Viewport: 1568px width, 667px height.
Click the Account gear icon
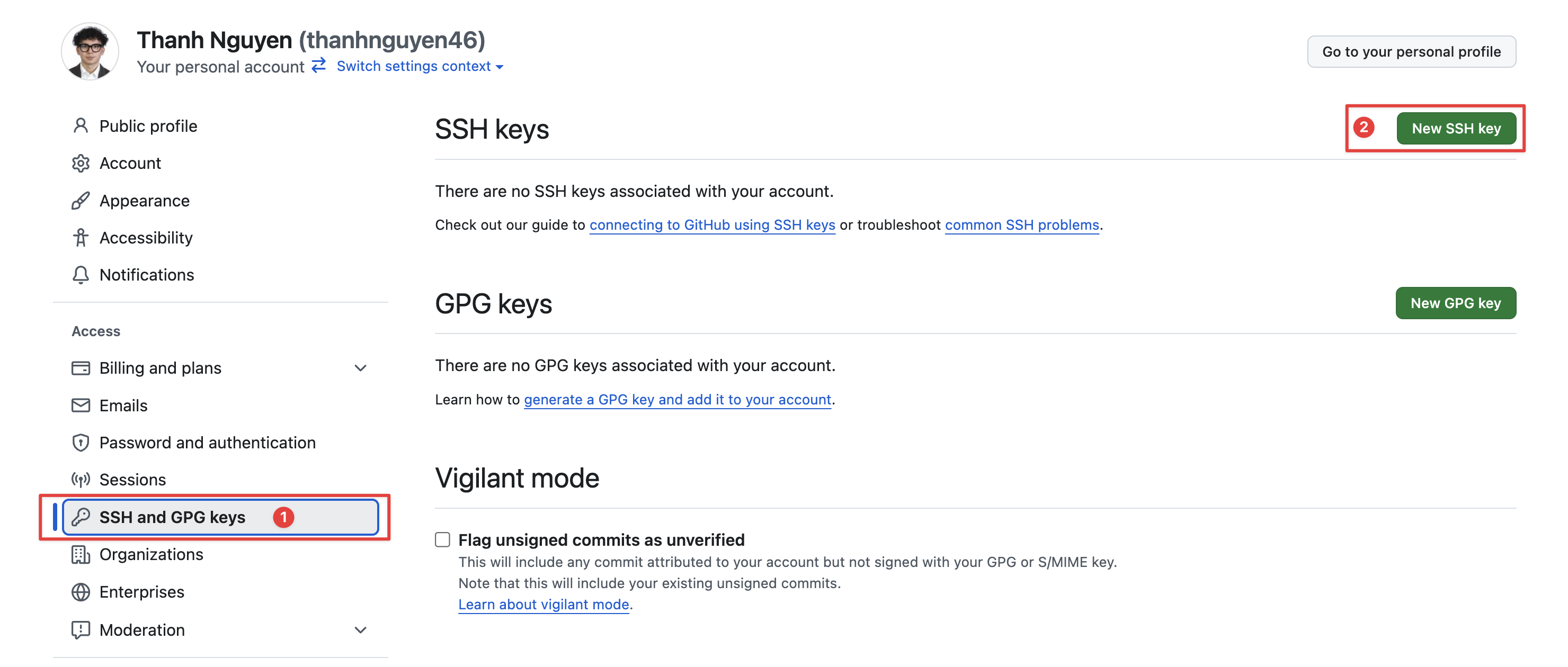click(81, 163)
